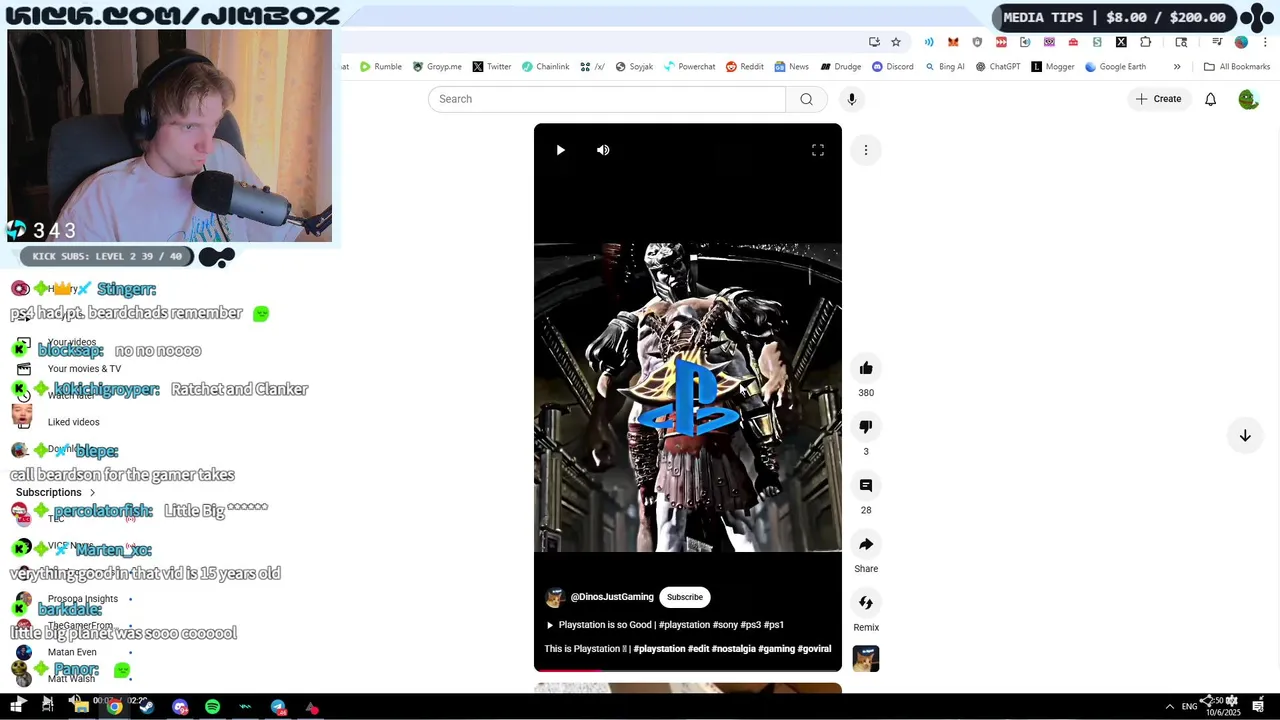
Task: Open Mogger bookmark
Action: click(x=1053, y=67)
